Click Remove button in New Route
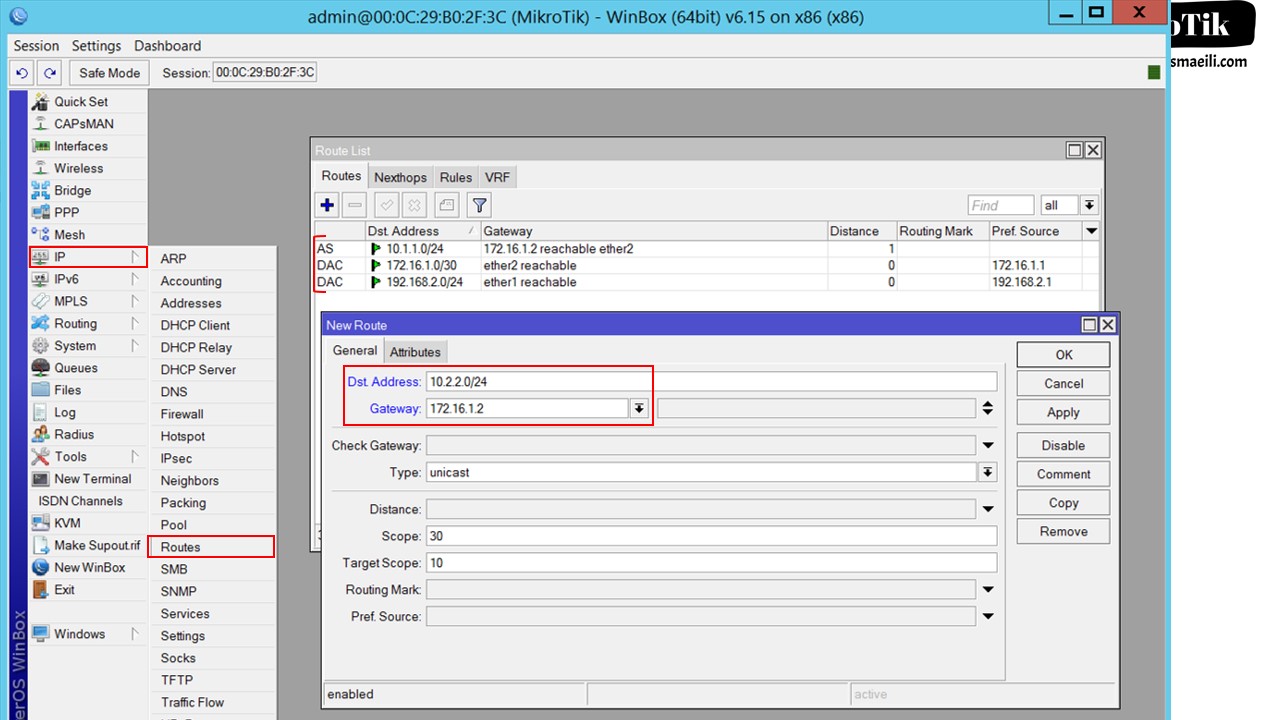Viewport: 1280px width, 720px height. [1063, 531]
